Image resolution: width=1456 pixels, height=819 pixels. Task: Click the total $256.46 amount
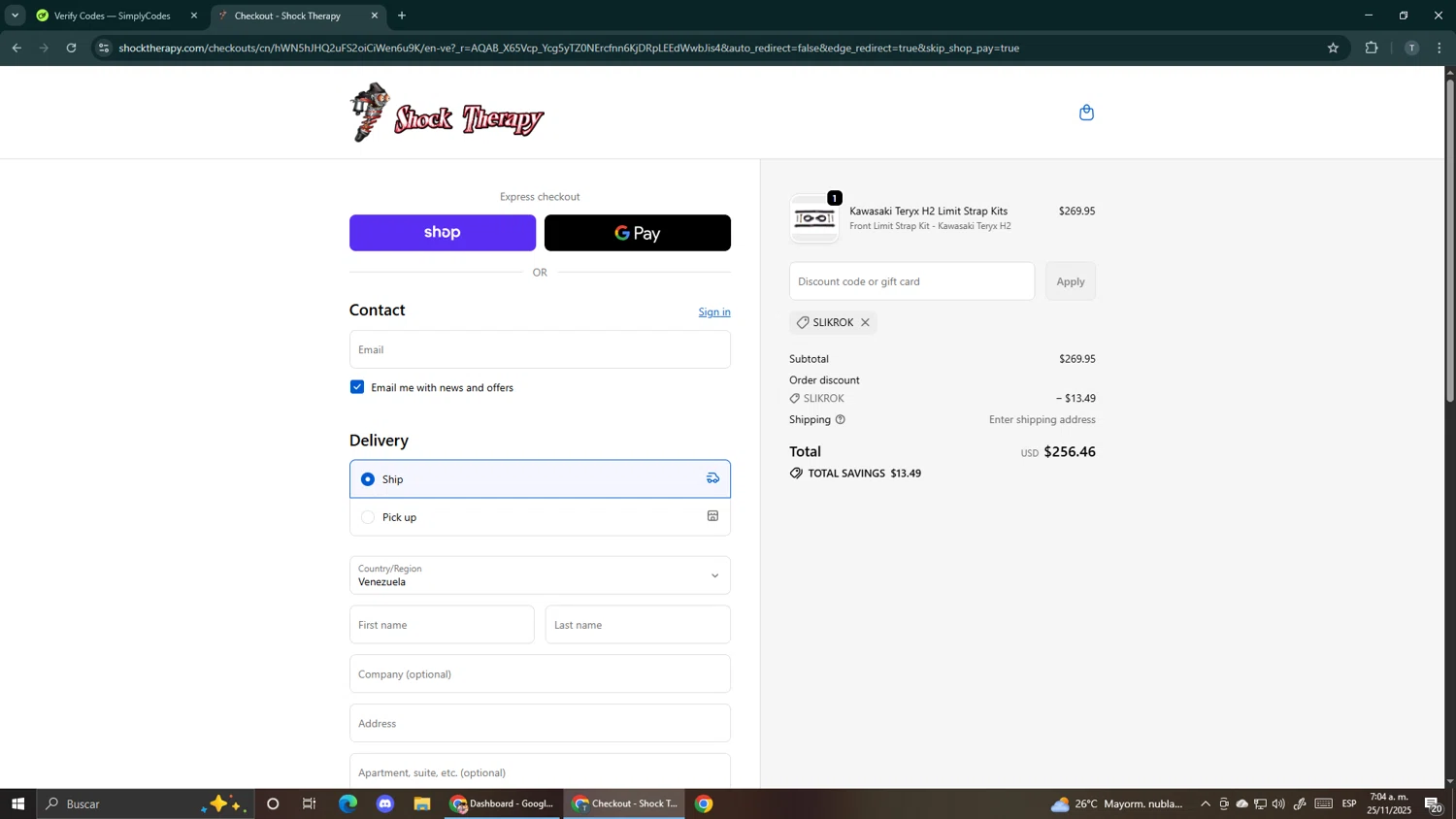[1070, 452]
